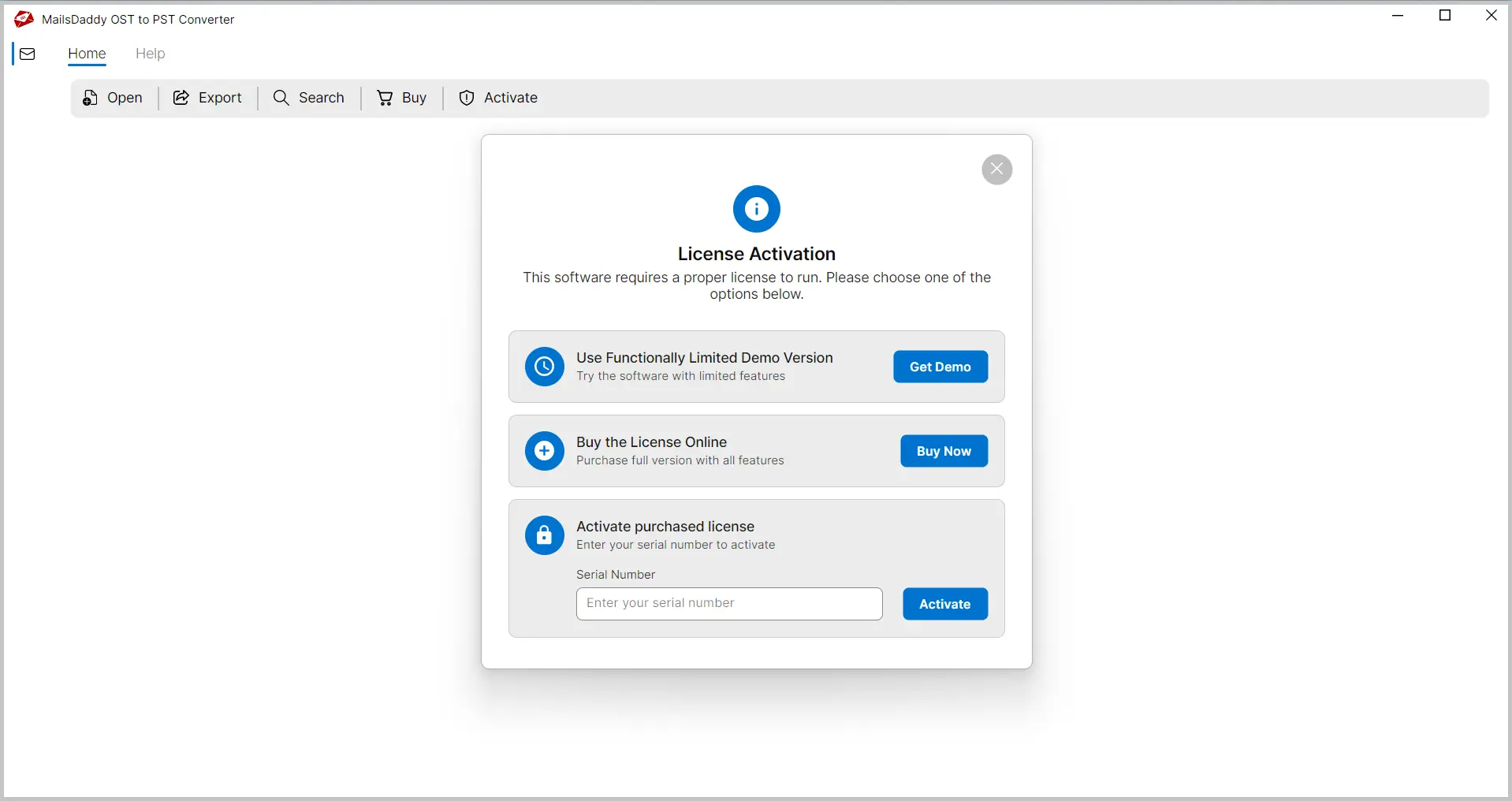
Task: Click the Open file toolbar button
Action: point(113,98)
